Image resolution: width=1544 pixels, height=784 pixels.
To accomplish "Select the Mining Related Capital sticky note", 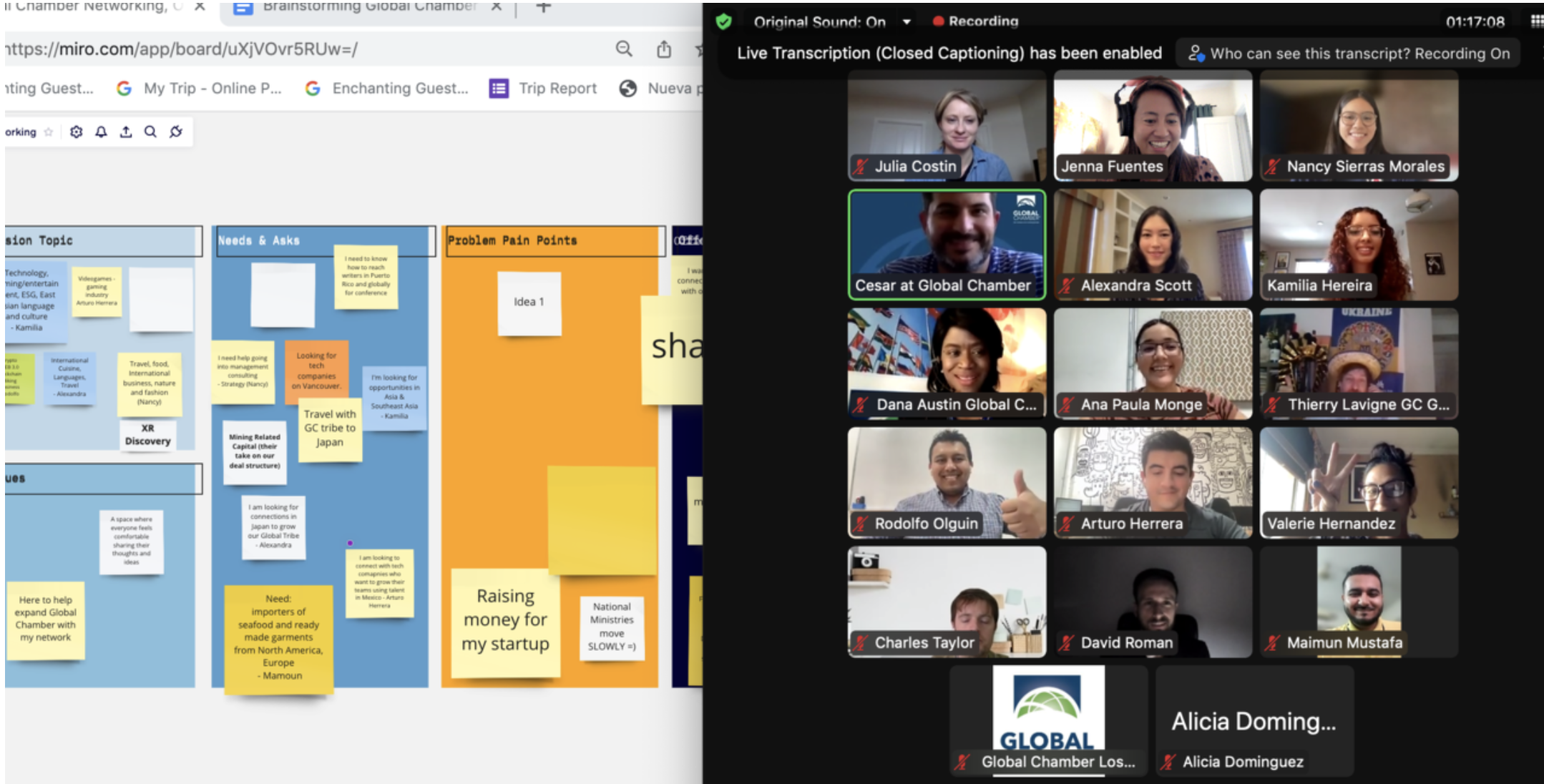I will (x=255, y=452).
